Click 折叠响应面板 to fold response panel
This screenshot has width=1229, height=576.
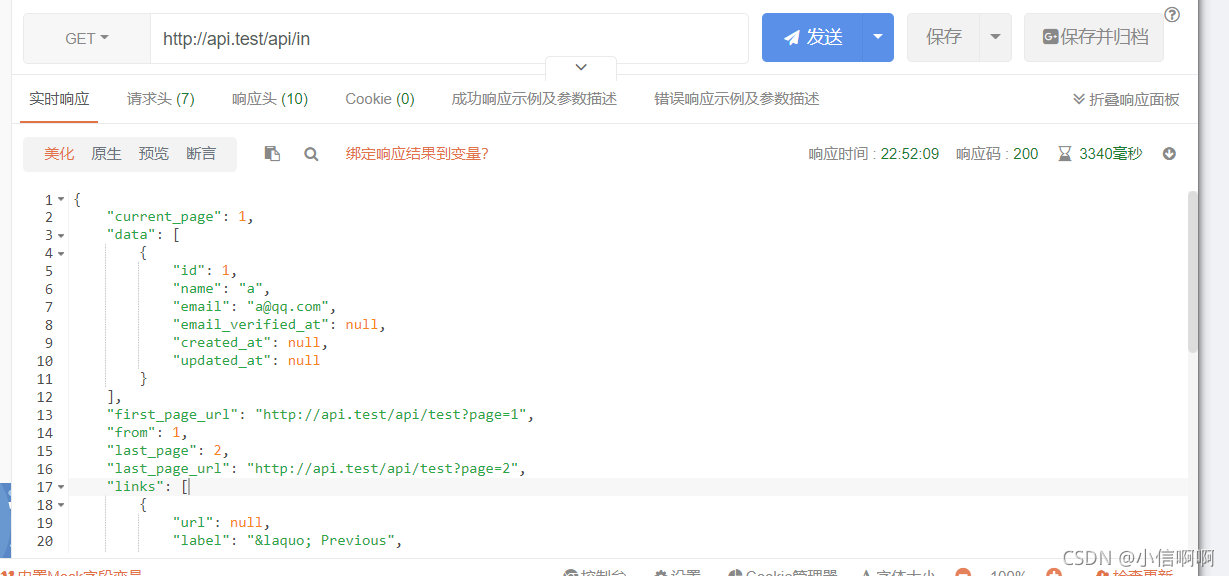tap(1126, 100)
